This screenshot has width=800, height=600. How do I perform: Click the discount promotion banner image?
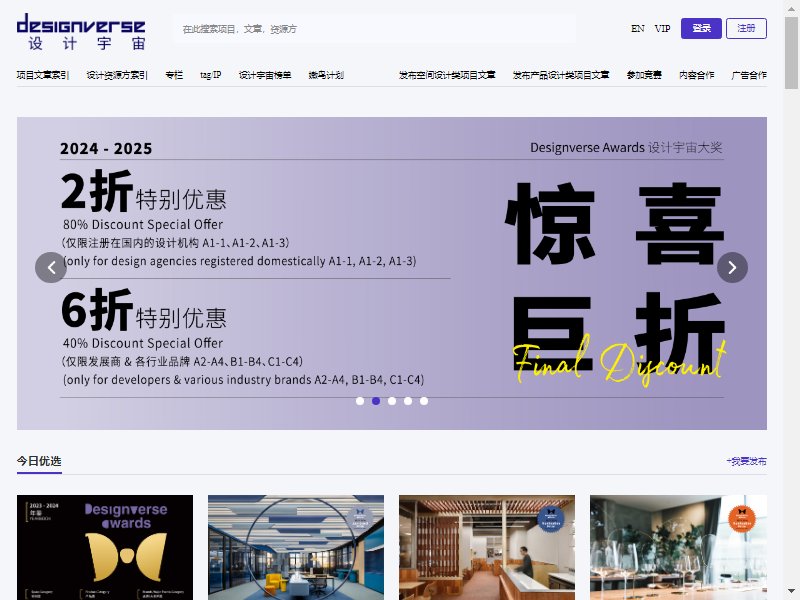coord(392,273)
